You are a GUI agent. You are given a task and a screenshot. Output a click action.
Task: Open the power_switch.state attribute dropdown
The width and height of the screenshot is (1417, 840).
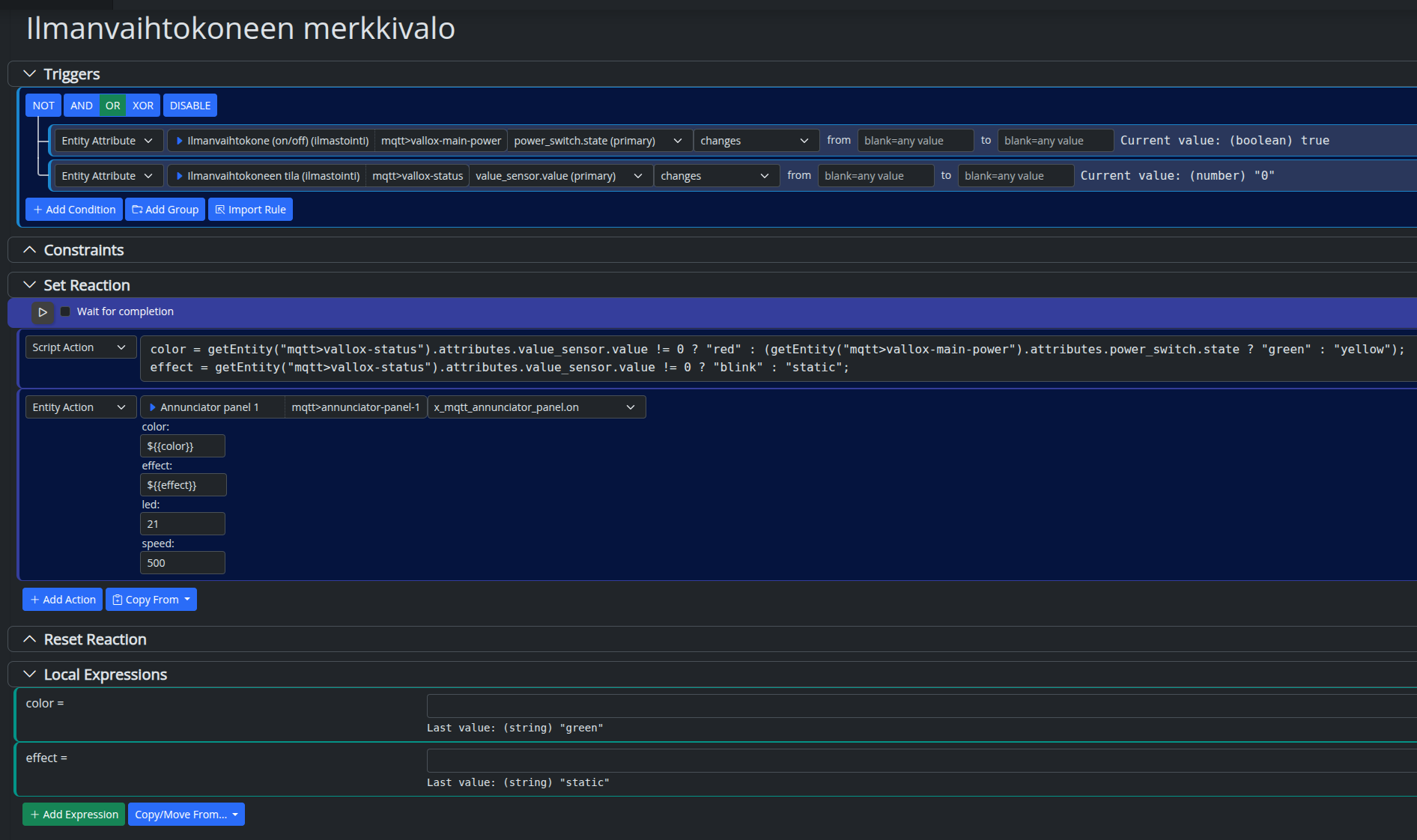pos(598,141)
